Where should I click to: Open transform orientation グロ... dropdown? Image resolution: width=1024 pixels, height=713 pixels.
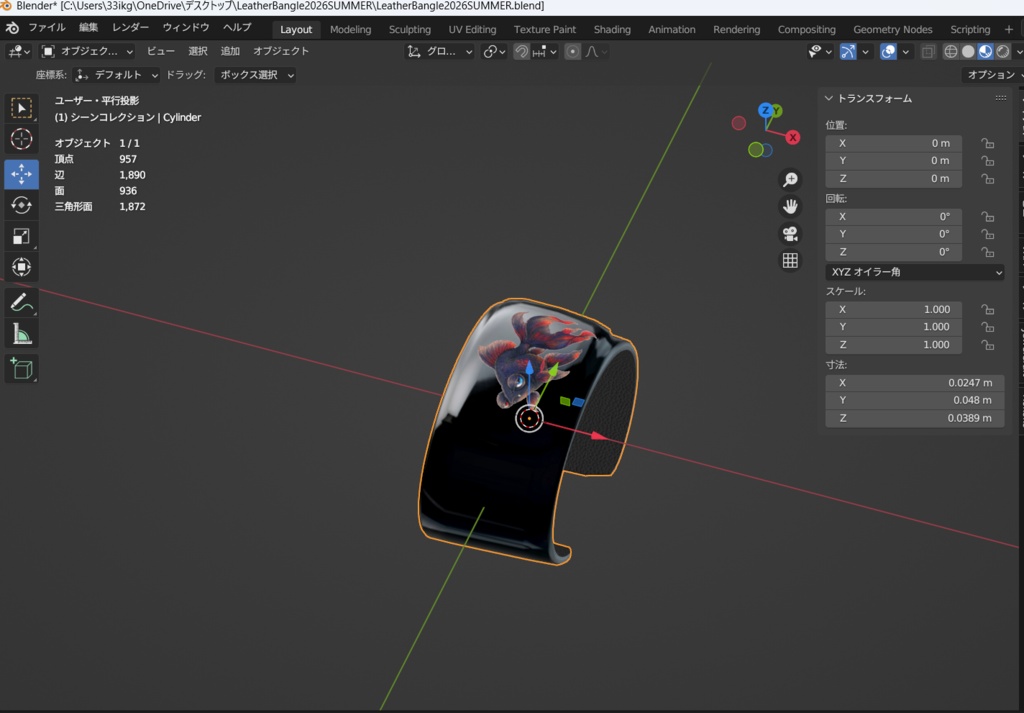tap(440, 52)
